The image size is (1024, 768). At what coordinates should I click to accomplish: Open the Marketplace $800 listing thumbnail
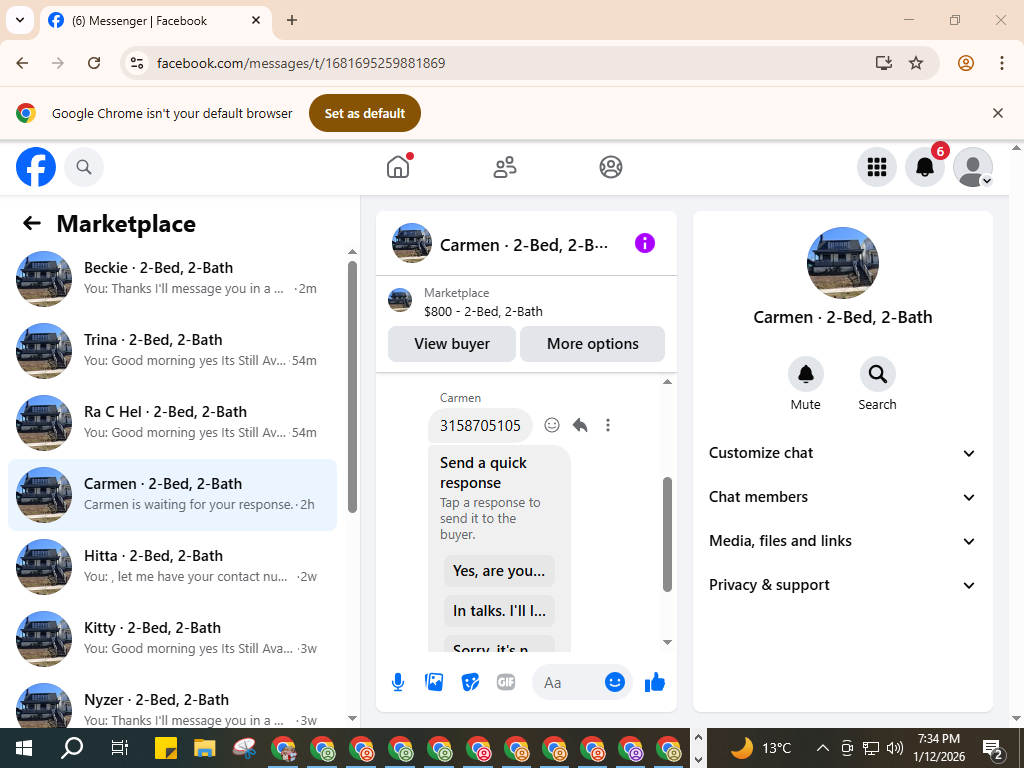click(400, 300)
